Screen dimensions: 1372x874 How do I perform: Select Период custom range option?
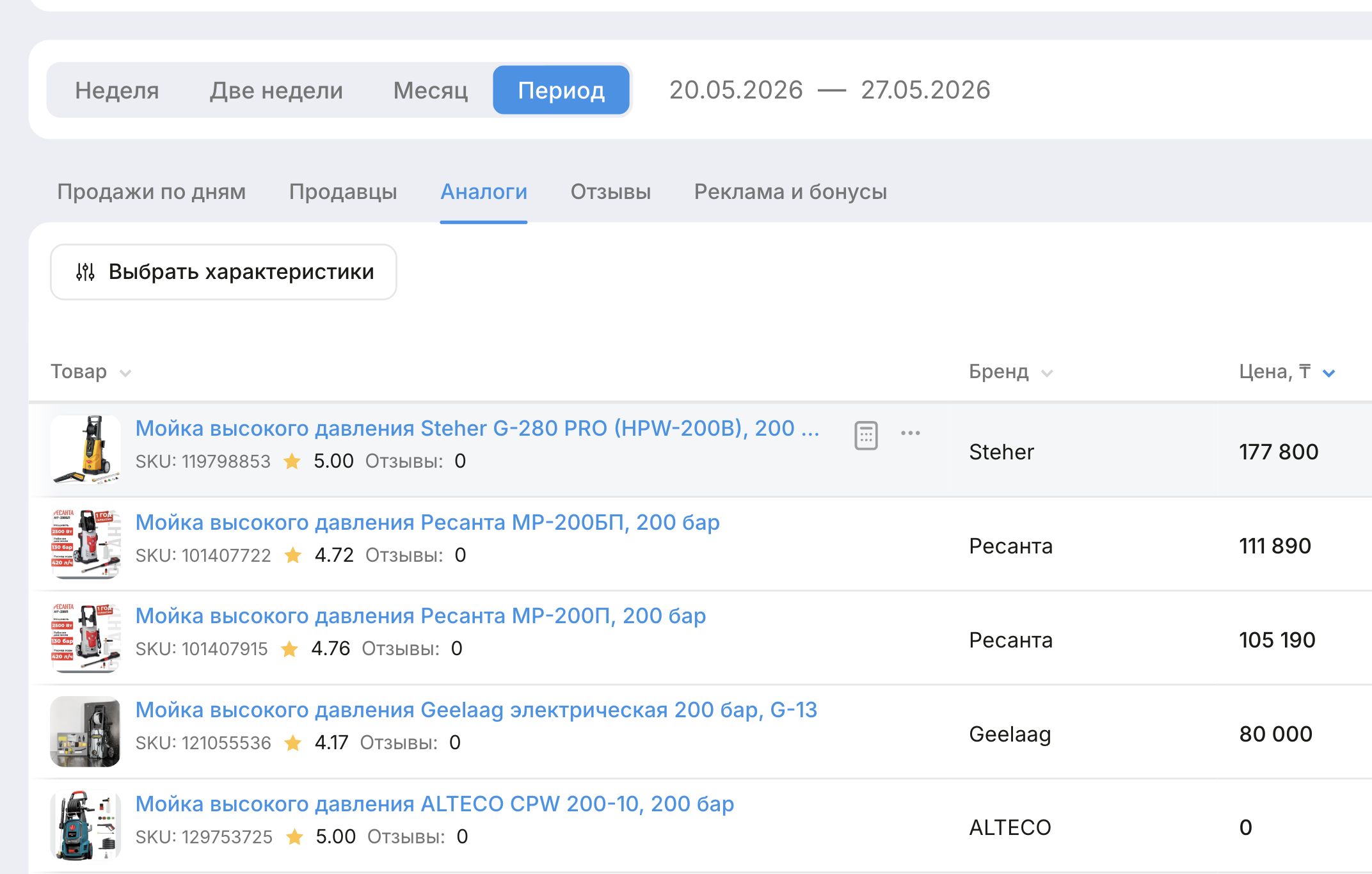tap(561, 90)
